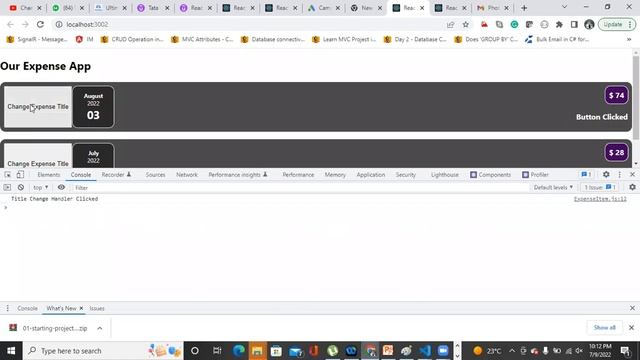
Task: Open the Database connectivity bookmark
Action: tap(273, 39)
